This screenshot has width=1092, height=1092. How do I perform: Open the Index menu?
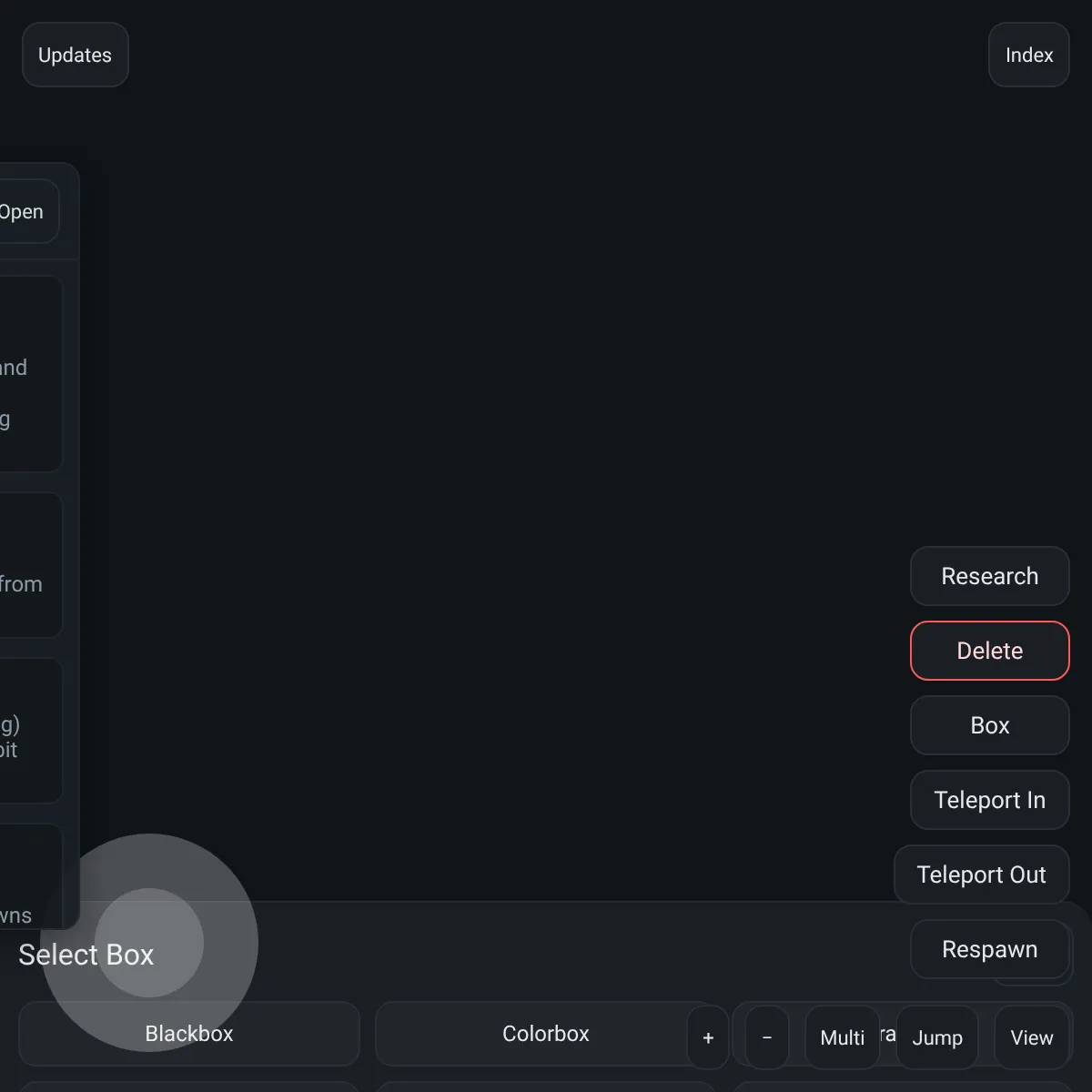coord(1028,55)
